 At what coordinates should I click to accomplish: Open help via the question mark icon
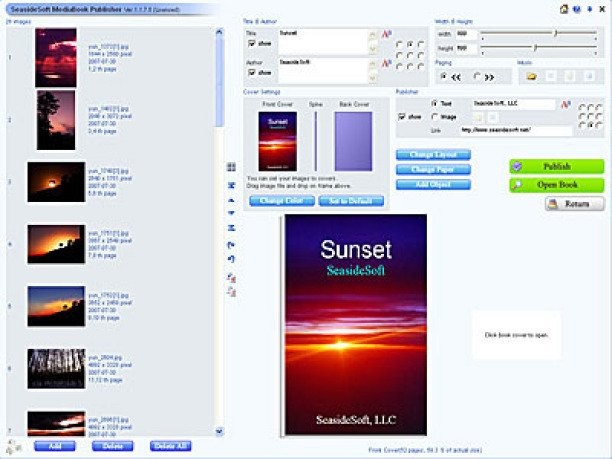pos(577,9)
